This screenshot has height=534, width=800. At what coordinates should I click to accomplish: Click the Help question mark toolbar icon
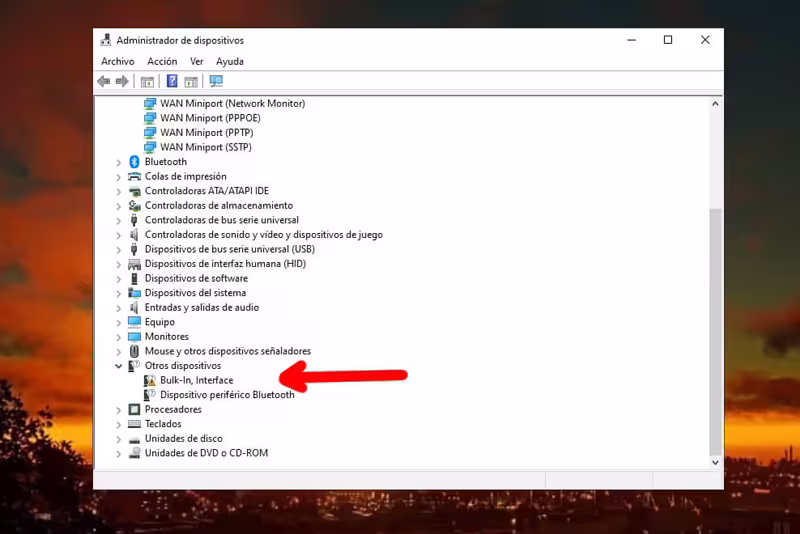coord(172,81)
